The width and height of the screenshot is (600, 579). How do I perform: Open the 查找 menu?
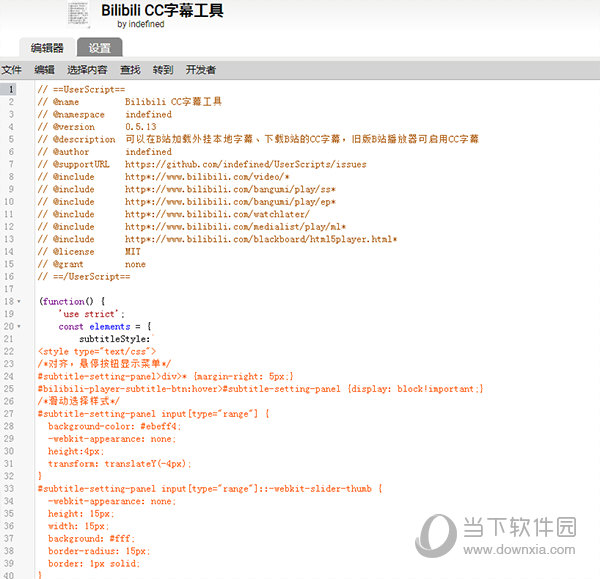[x=130, y=70]
